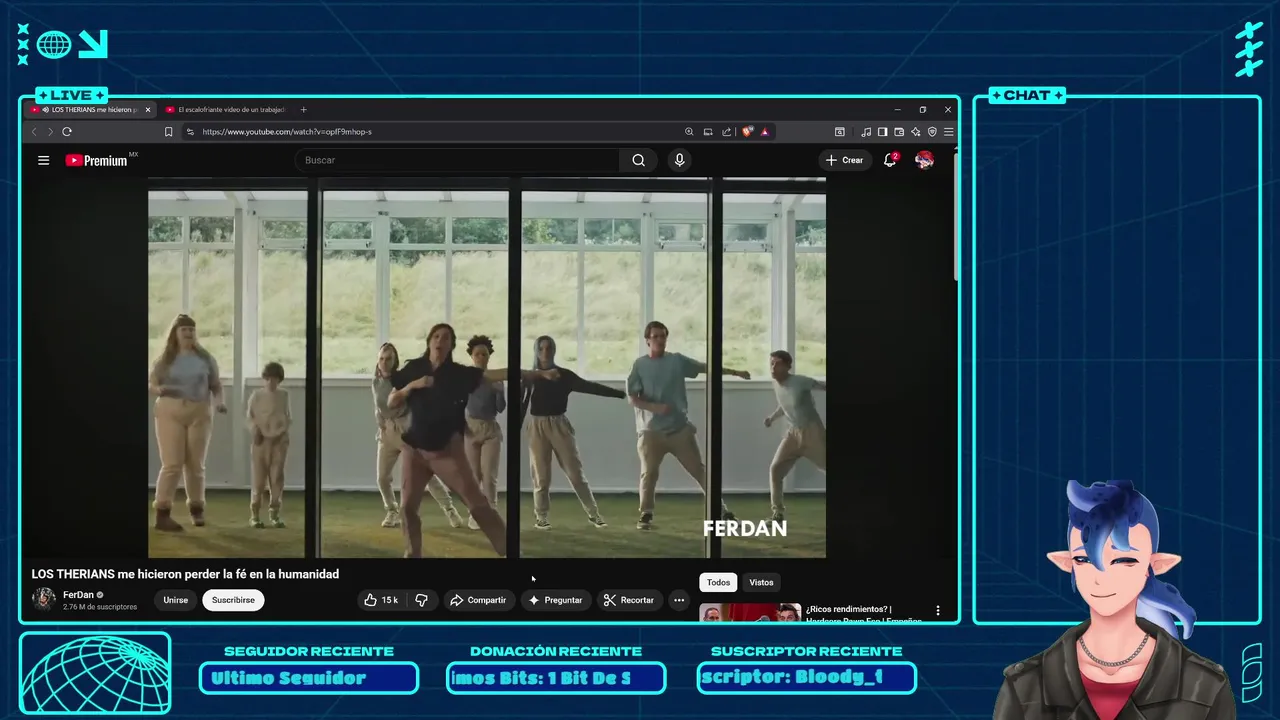
Task: Open Brave Rewards triangle icon
Action: (x=765, y=131)
